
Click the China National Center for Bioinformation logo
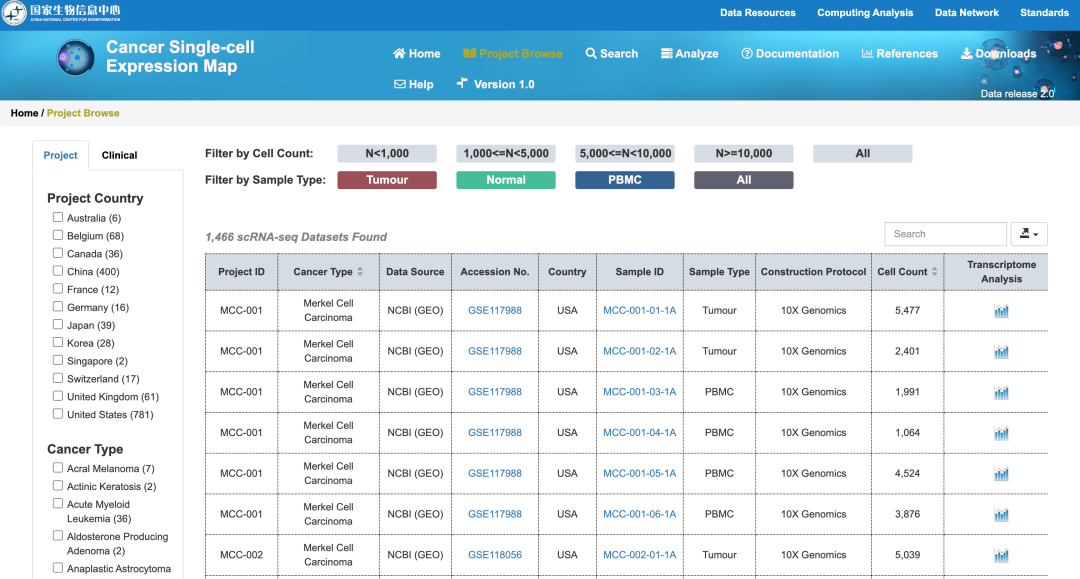[x=61, y=12]
